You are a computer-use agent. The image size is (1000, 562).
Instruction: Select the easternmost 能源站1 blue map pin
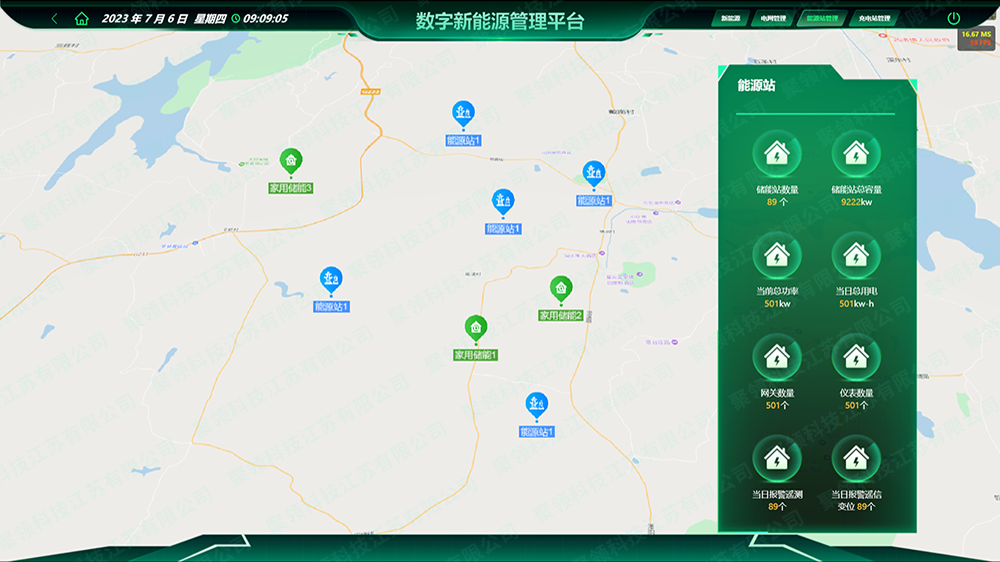pos(594,175)
